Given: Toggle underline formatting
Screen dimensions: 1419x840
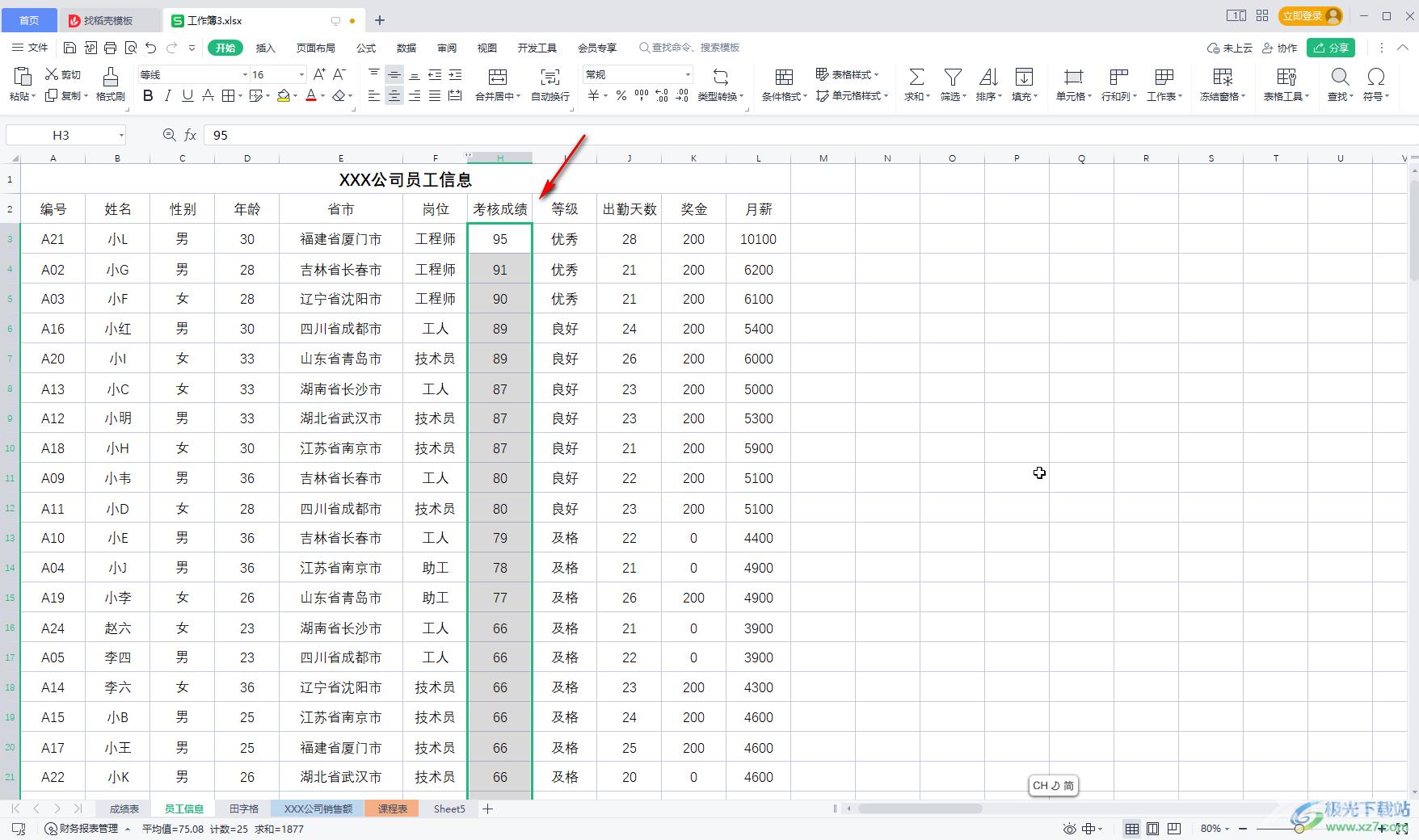Looking at the screenshot, I should coord(187,96).
